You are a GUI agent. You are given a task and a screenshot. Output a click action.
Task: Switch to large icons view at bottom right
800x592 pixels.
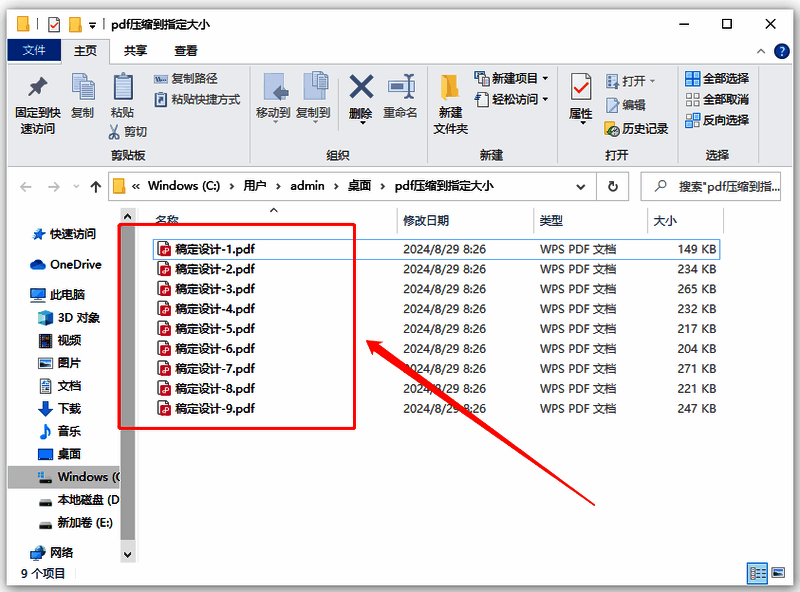coord(776,574)
